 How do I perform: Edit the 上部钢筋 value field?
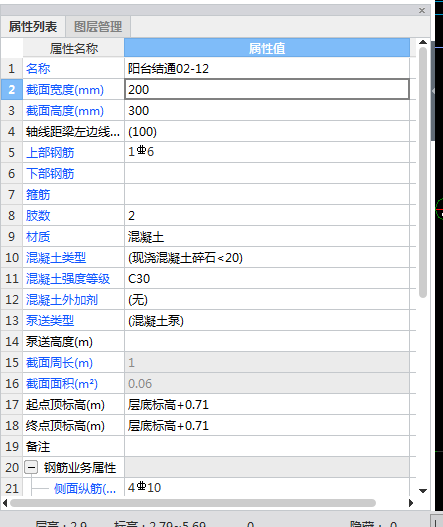(267, 152)
